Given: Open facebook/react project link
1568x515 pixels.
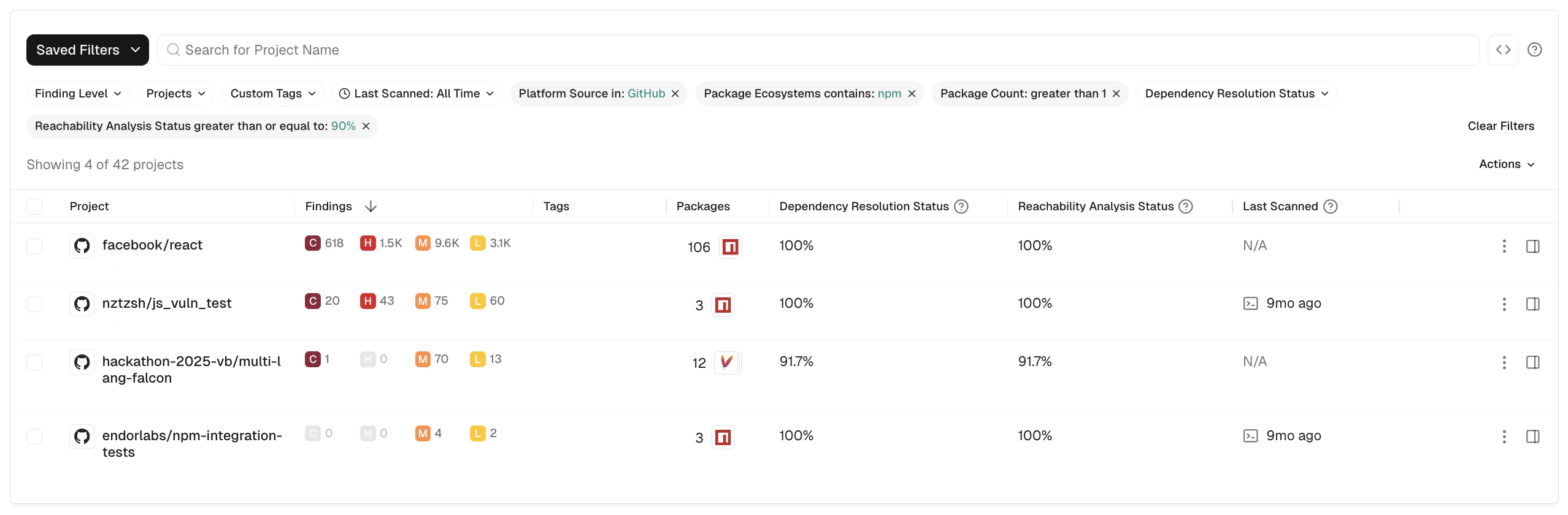Looking at the screenshot, I should click(x=152, y=245).
